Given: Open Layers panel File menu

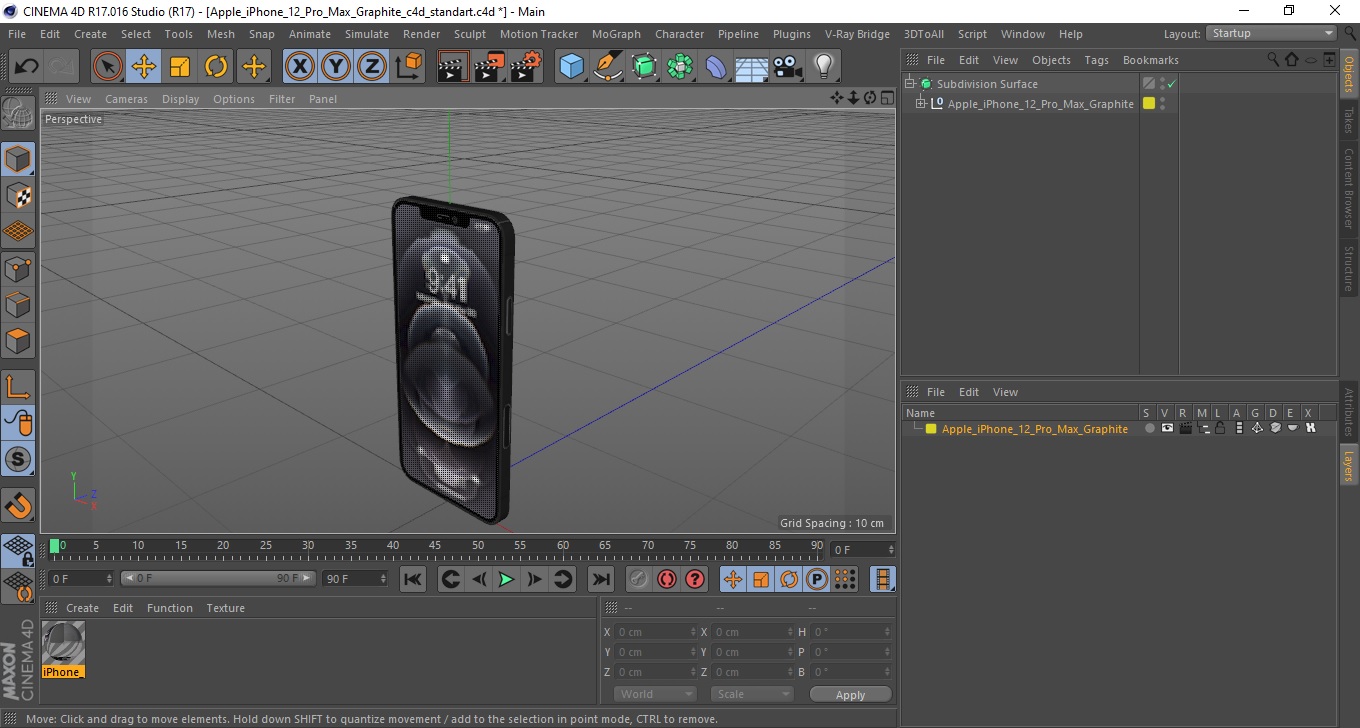Looking at the screenshot, I should coord(935,392).
